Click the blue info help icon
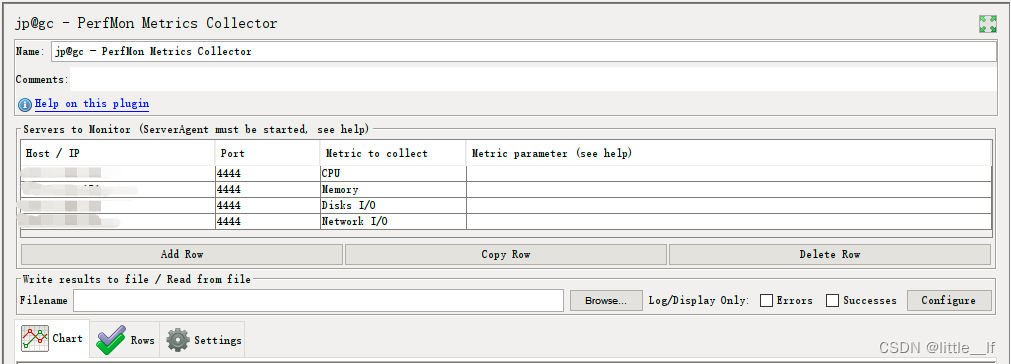The width and height of the screenshot is (1011, 364). 25,104
